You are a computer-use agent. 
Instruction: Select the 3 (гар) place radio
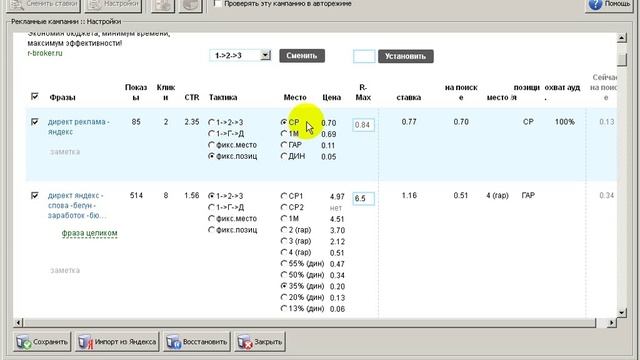(284, 241)
